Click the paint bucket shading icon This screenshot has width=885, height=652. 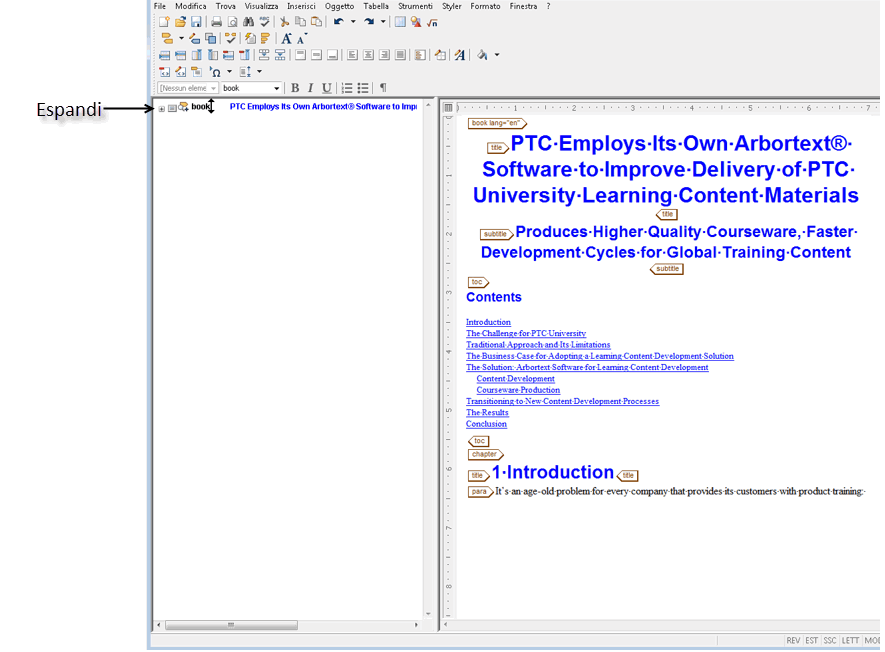tap(482, 55)
